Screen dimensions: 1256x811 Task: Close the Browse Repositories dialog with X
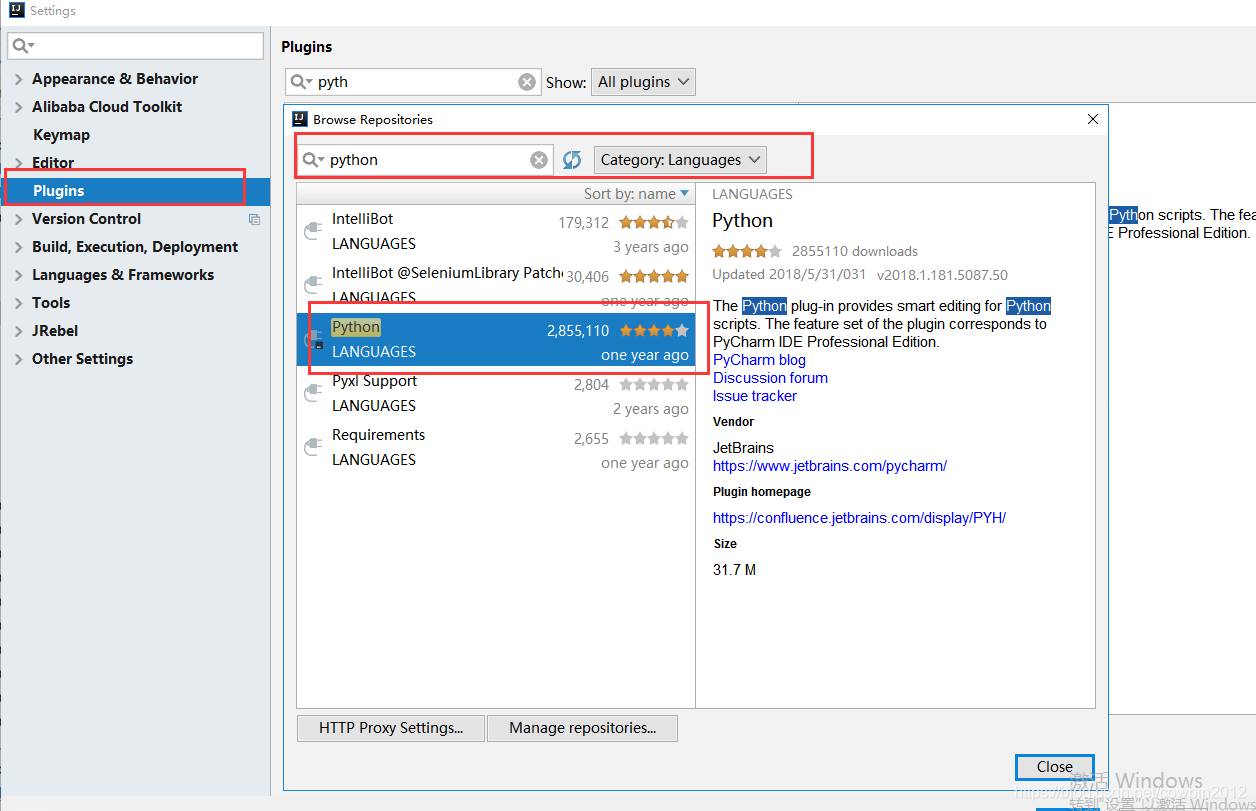[1092, 119]
